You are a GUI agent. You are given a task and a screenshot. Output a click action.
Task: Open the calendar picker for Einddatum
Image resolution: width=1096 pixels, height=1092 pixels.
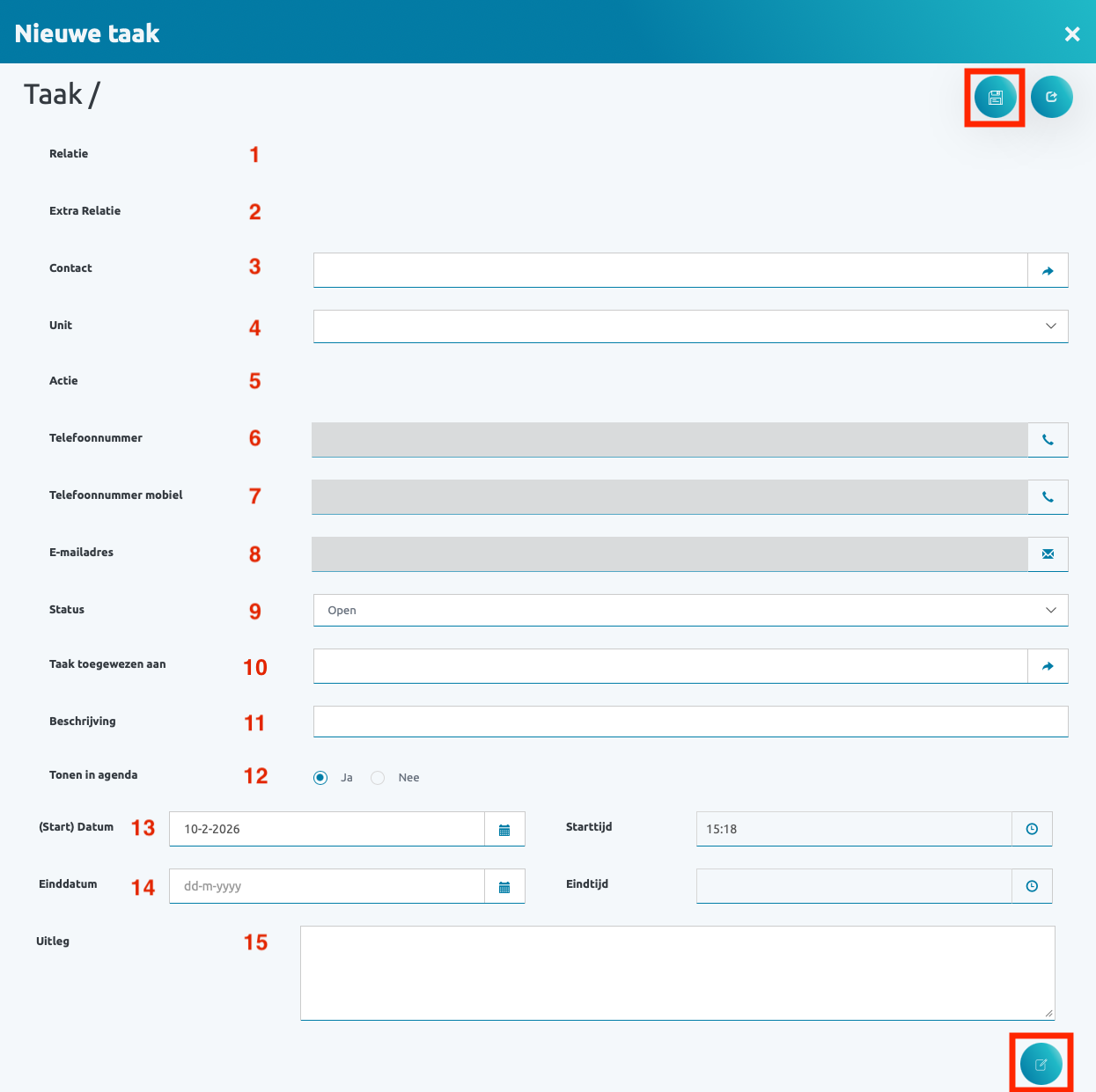pos(504,887)
